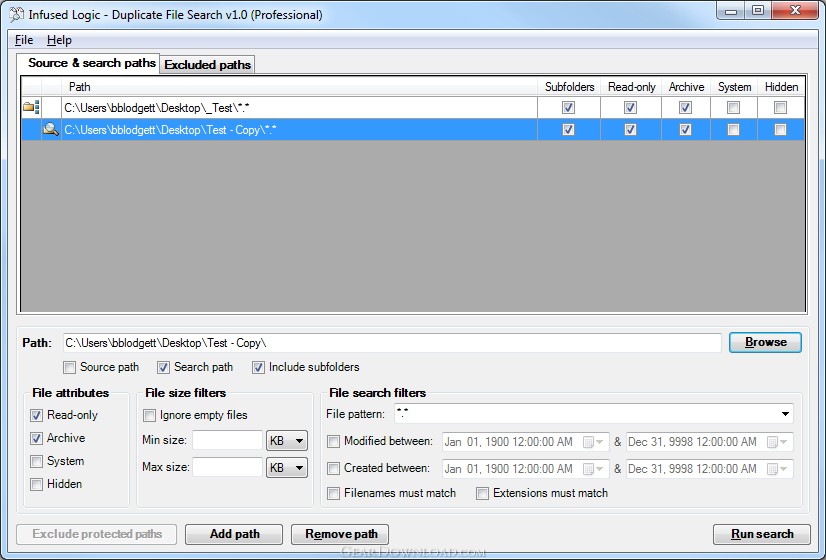Enable the Source path checkbox
The height and width of the screenshot is (560, 826).
(69, 367)
